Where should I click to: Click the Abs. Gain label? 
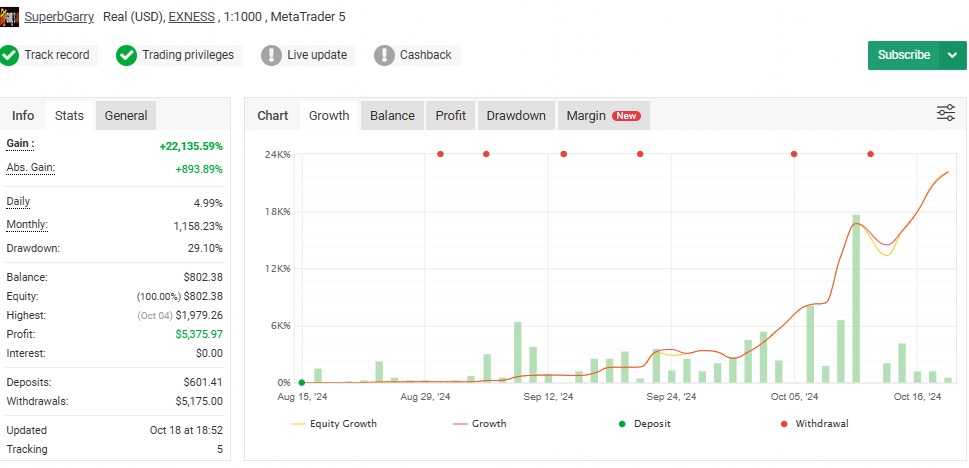coord(30,168)
